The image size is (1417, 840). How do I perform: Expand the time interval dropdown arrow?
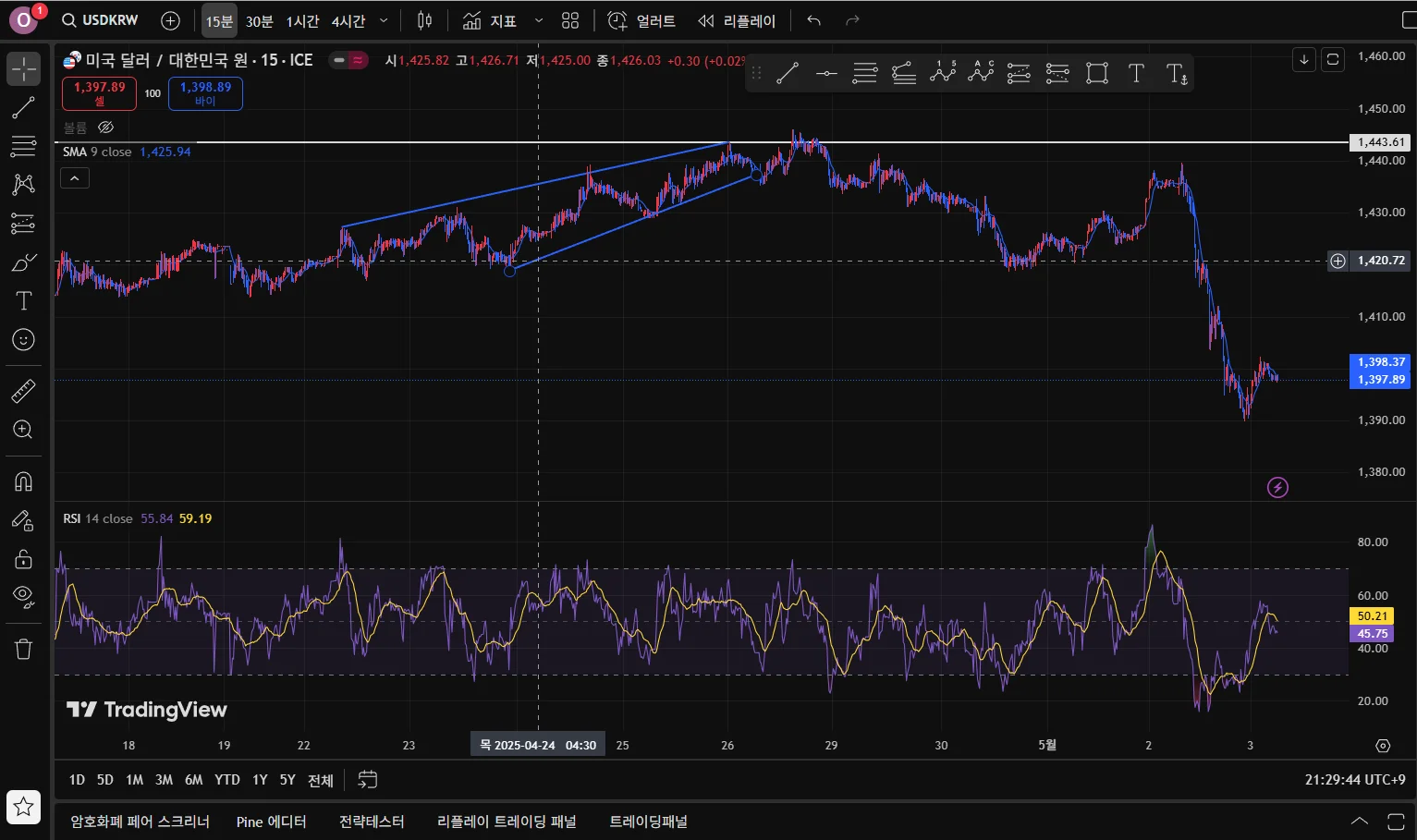[x=384, y=20]
